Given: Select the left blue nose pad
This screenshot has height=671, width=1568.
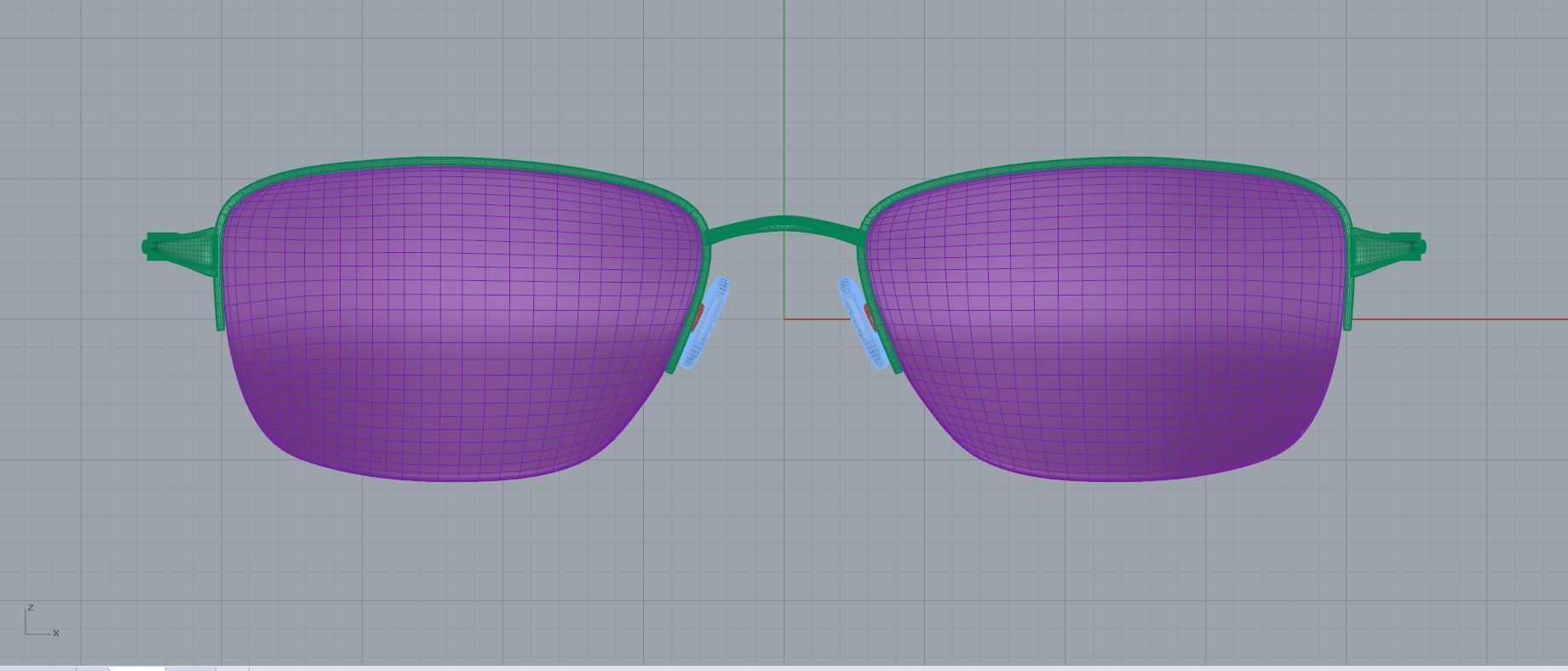Looking at the screenshot, I should pyautogui.click(x=706, y=324).
